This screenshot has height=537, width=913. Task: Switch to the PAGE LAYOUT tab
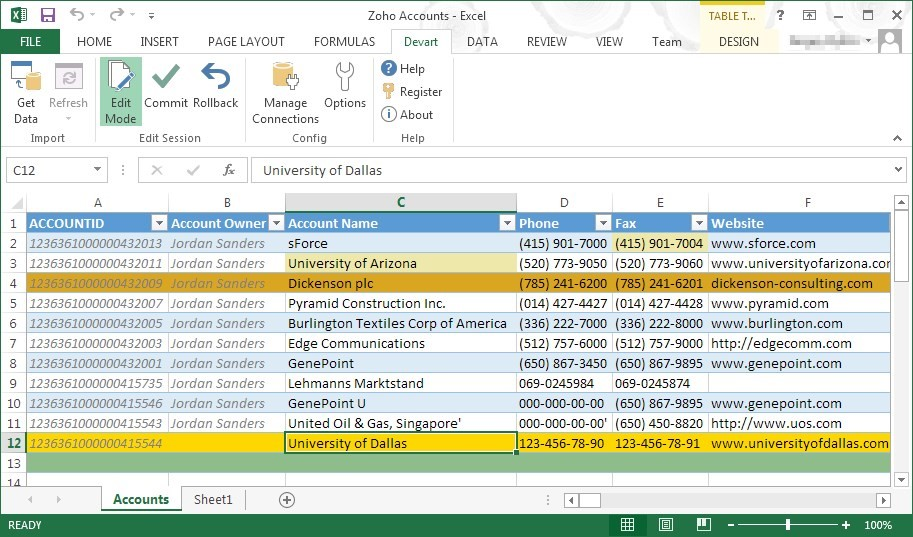[x=246, y=41]
